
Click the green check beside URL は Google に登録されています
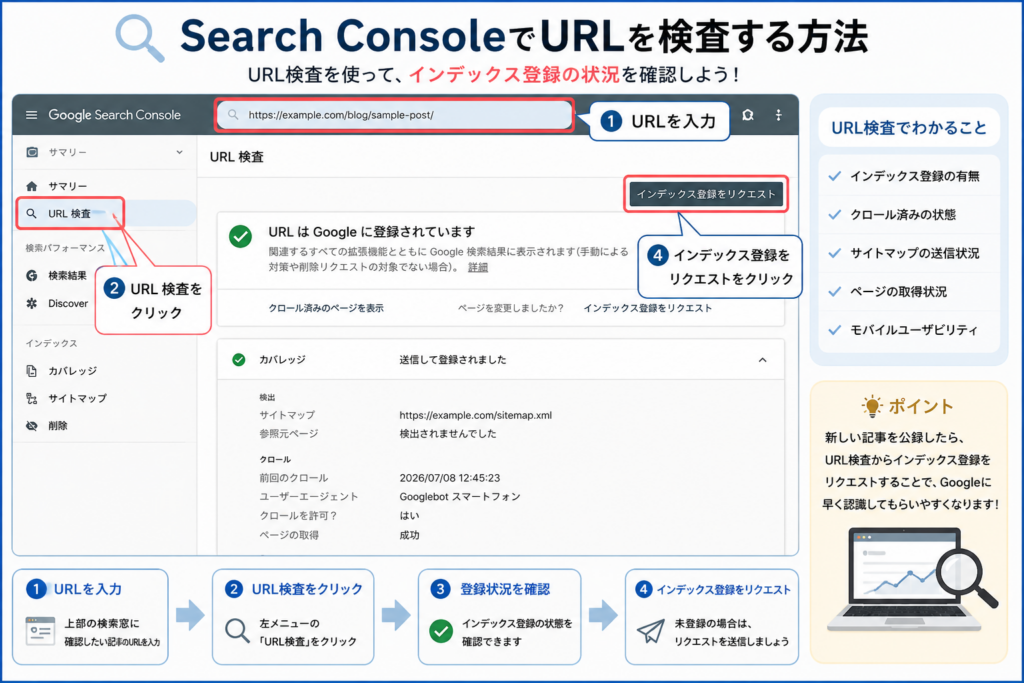click(x=240, y=236)
